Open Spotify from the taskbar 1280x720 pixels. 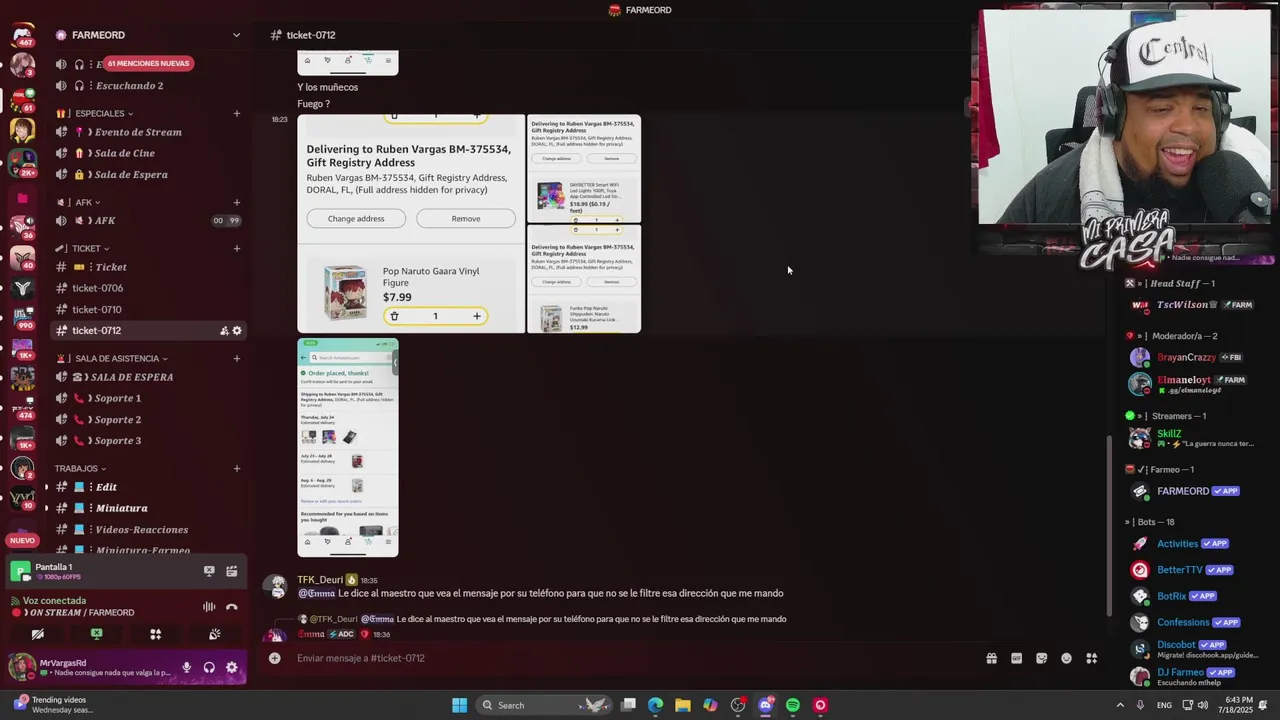[x=793, y=705]
